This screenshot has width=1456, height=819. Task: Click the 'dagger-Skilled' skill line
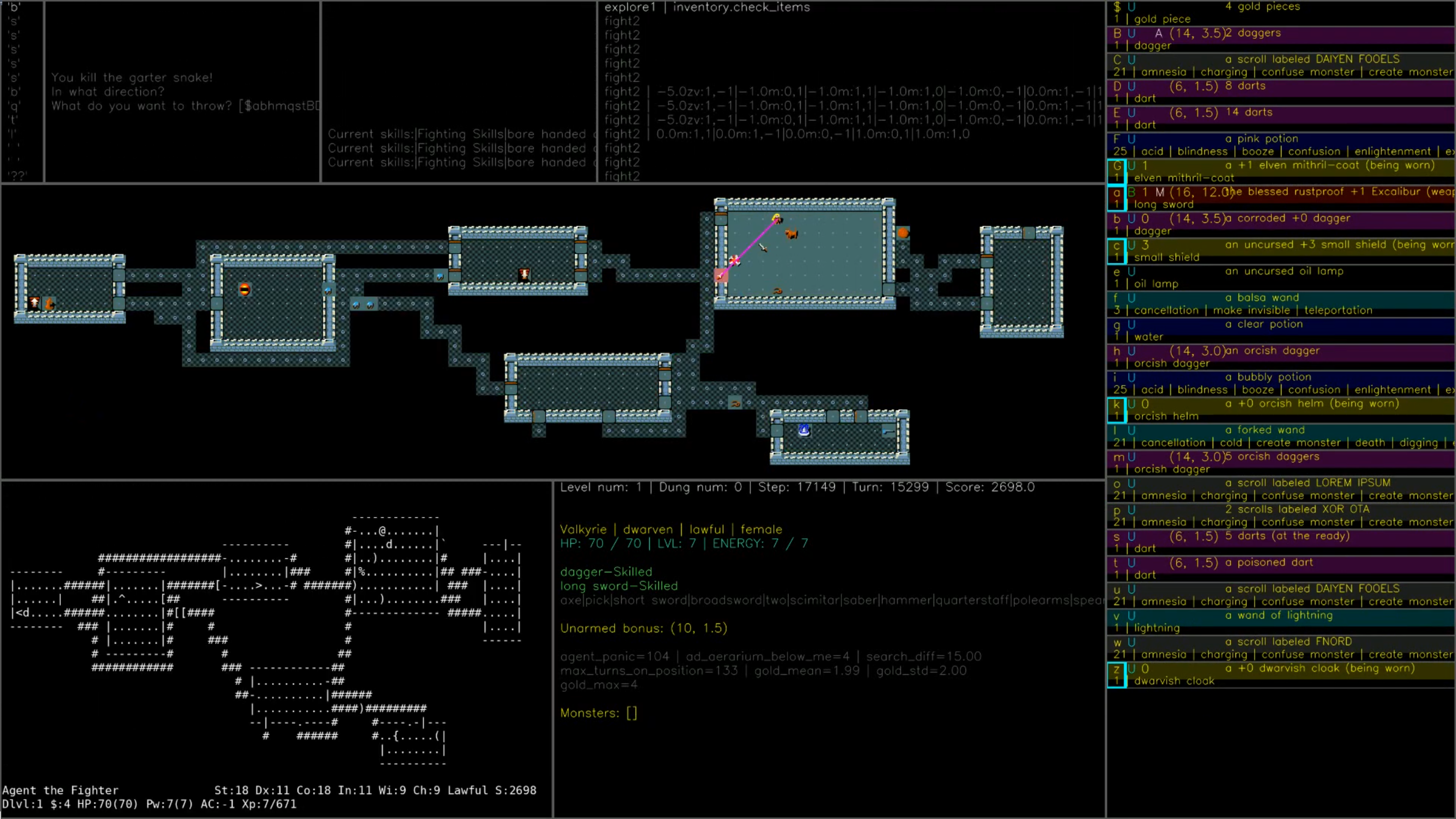(606, 572)
